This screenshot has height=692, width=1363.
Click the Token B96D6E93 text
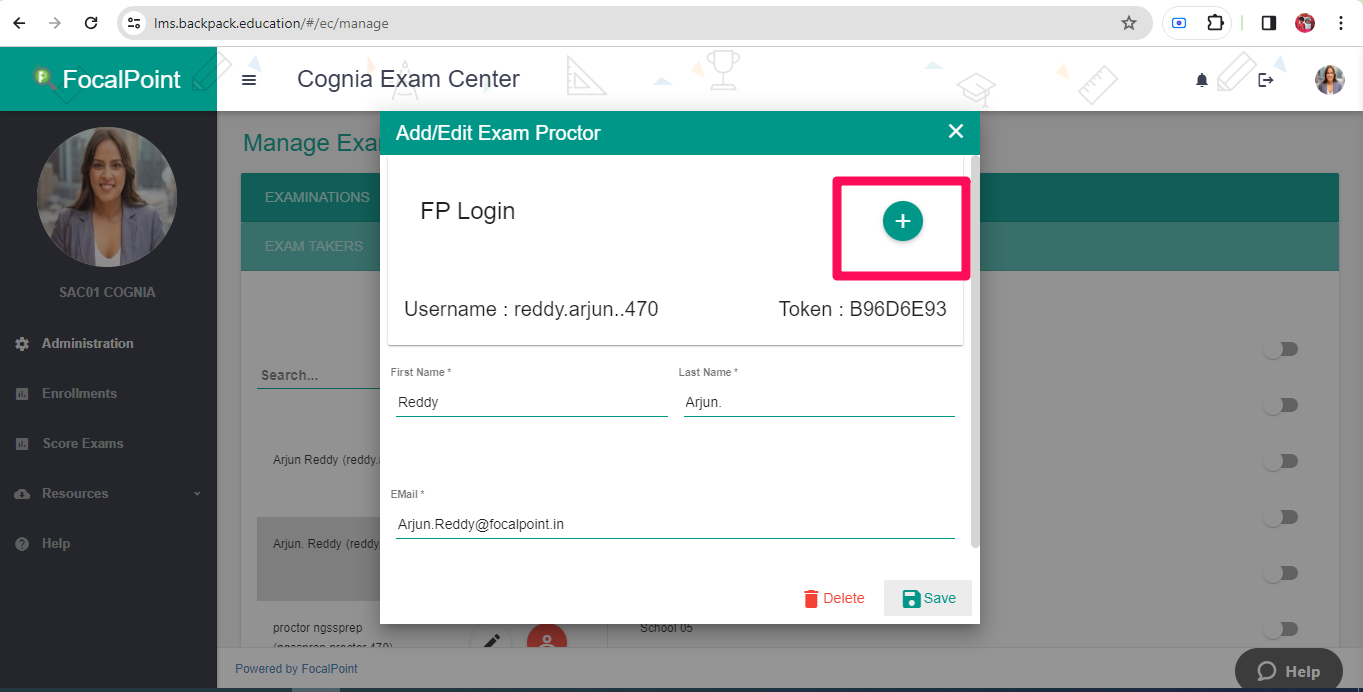point(862,309)
